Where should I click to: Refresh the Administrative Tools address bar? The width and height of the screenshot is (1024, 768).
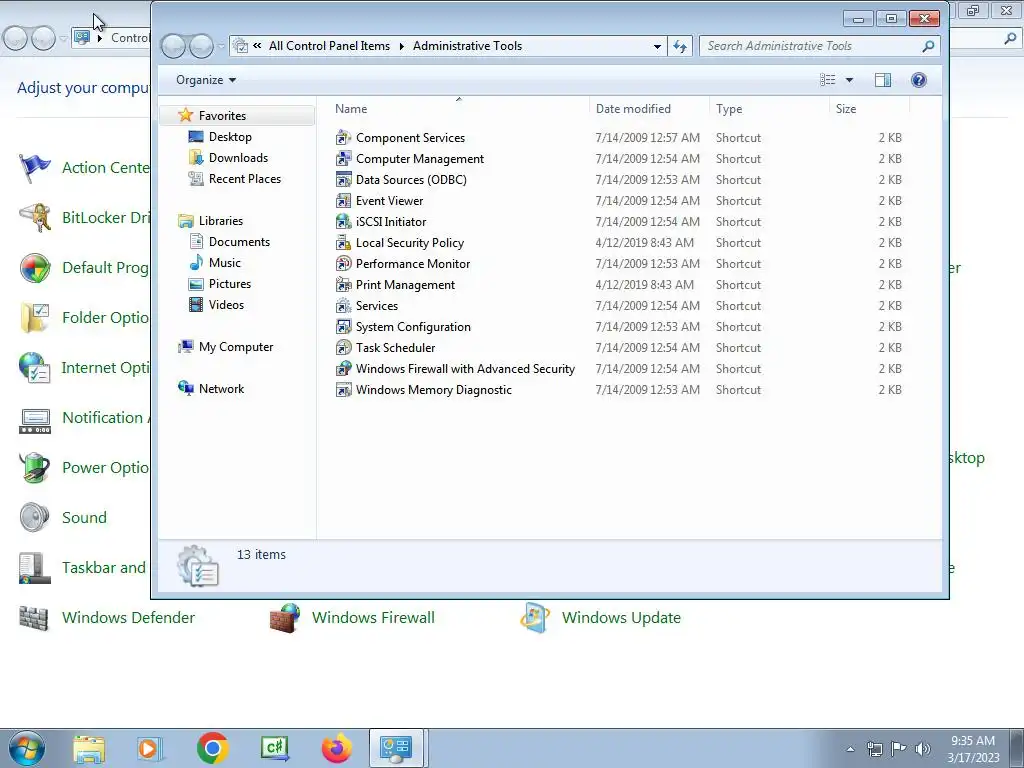pyautogui.click(x=680, y=46)
